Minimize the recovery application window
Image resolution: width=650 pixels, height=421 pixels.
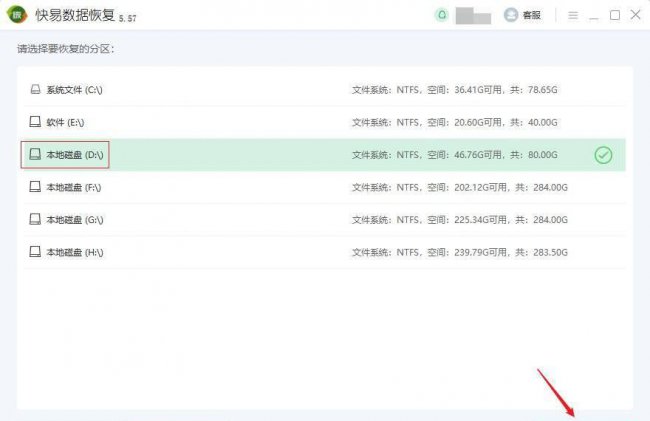tap(594, 17)
